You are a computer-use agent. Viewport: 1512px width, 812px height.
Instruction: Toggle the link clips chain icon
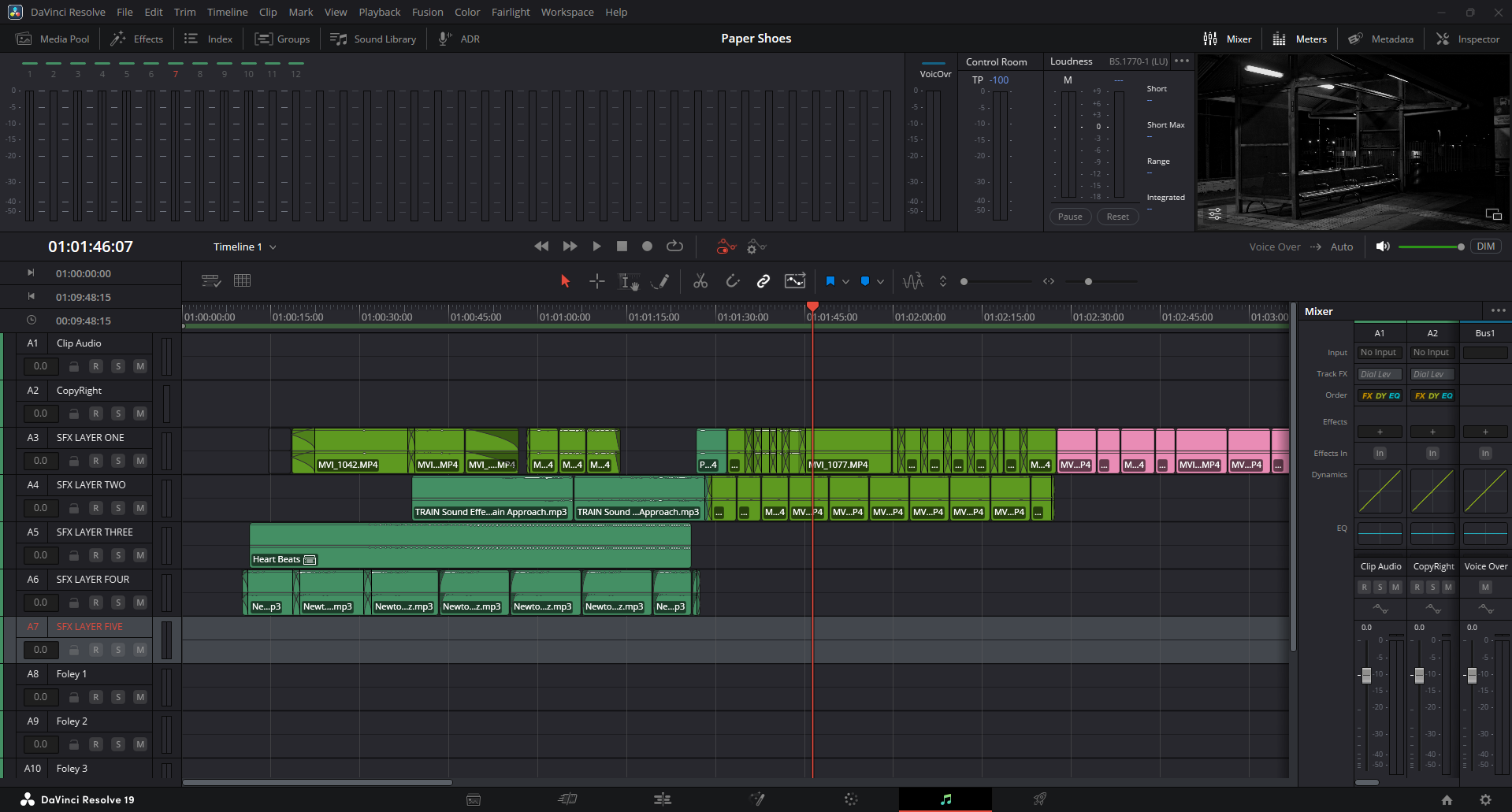click(763, 281)
